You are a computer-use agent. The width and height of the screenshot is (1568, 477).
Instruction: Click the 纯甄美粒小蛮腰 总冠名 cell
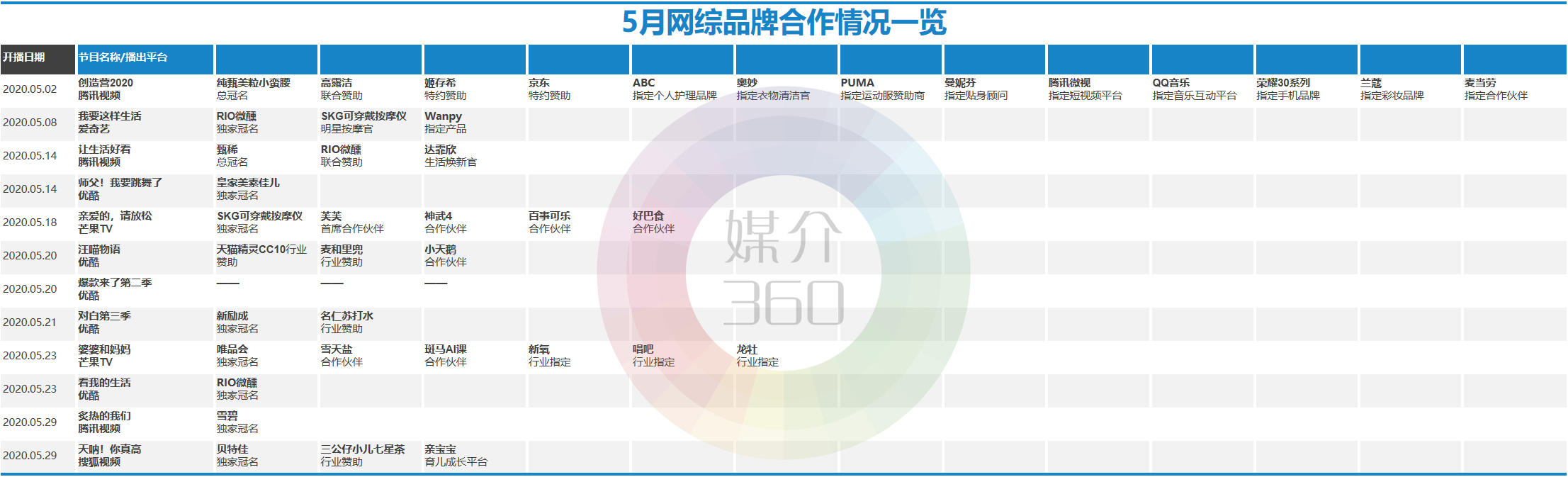(266, 89)
